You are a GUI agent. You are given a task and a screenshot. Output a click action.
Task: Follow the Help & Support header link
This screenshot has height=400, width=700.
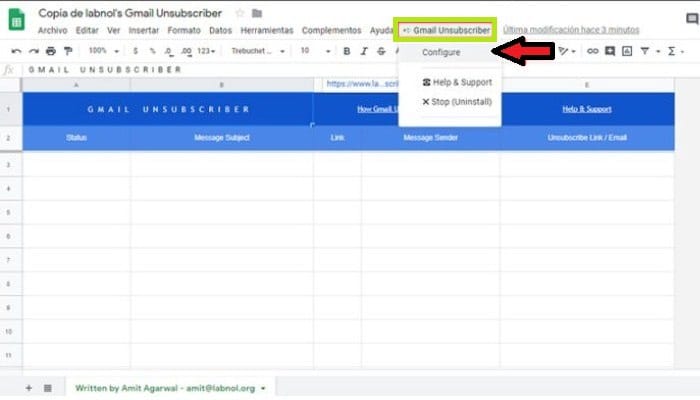[x=587, y=109]
